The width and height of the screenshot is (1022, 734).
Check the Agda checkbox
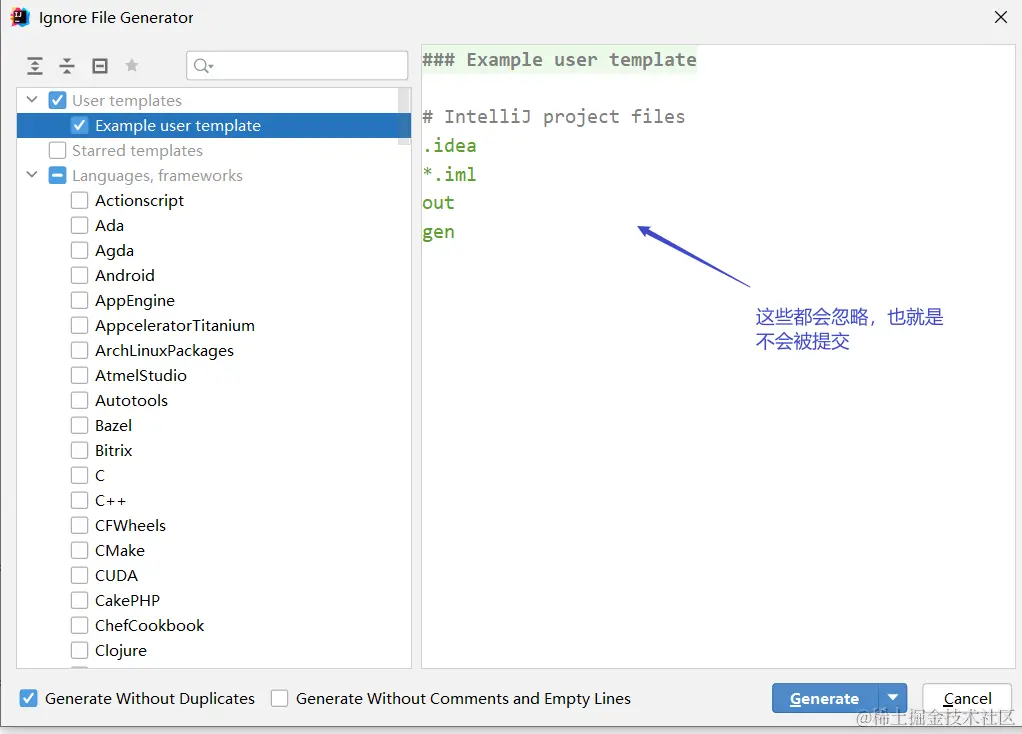coord(80,250)
